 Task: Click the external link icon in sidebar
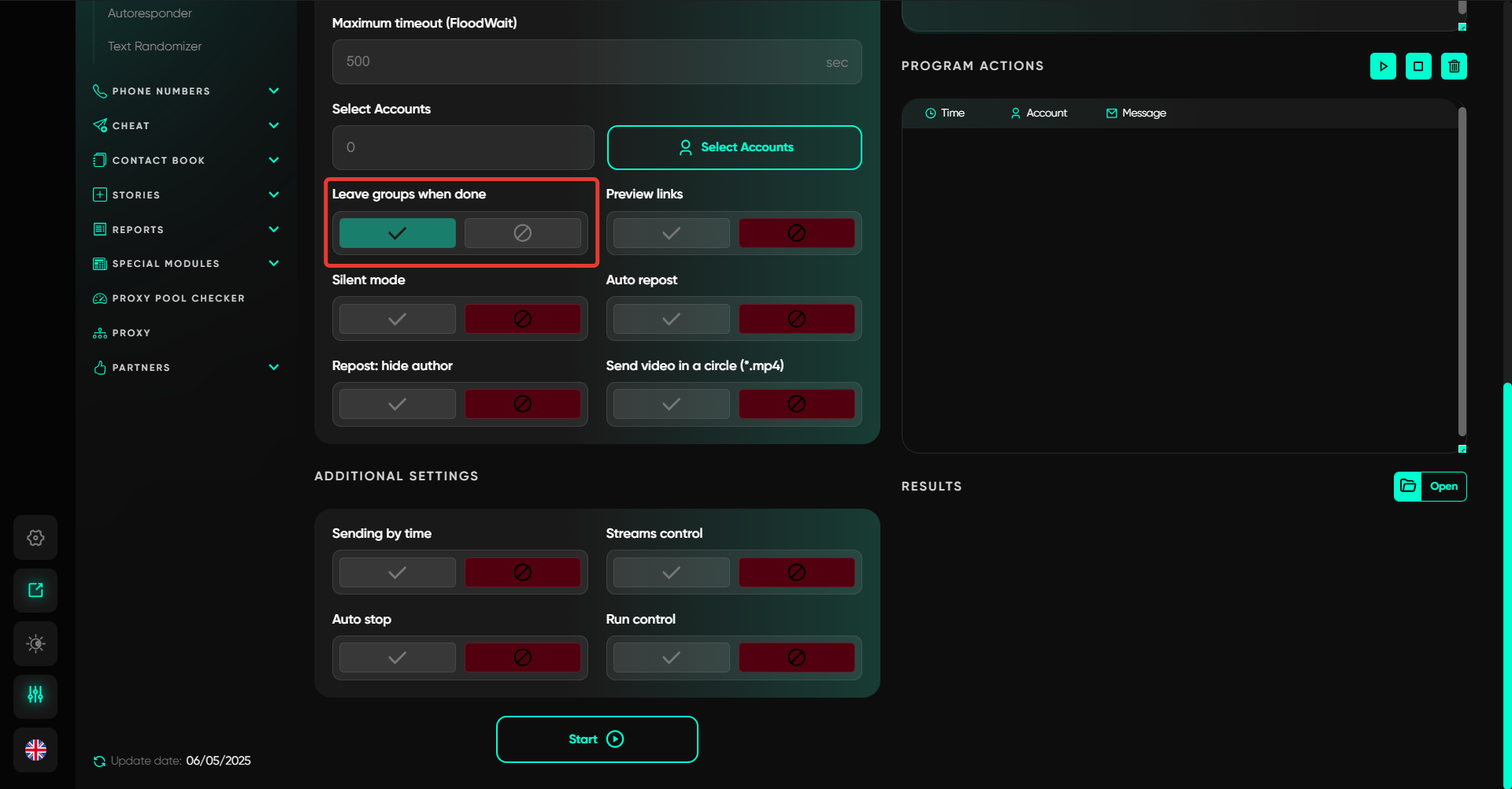coord(35,591)
